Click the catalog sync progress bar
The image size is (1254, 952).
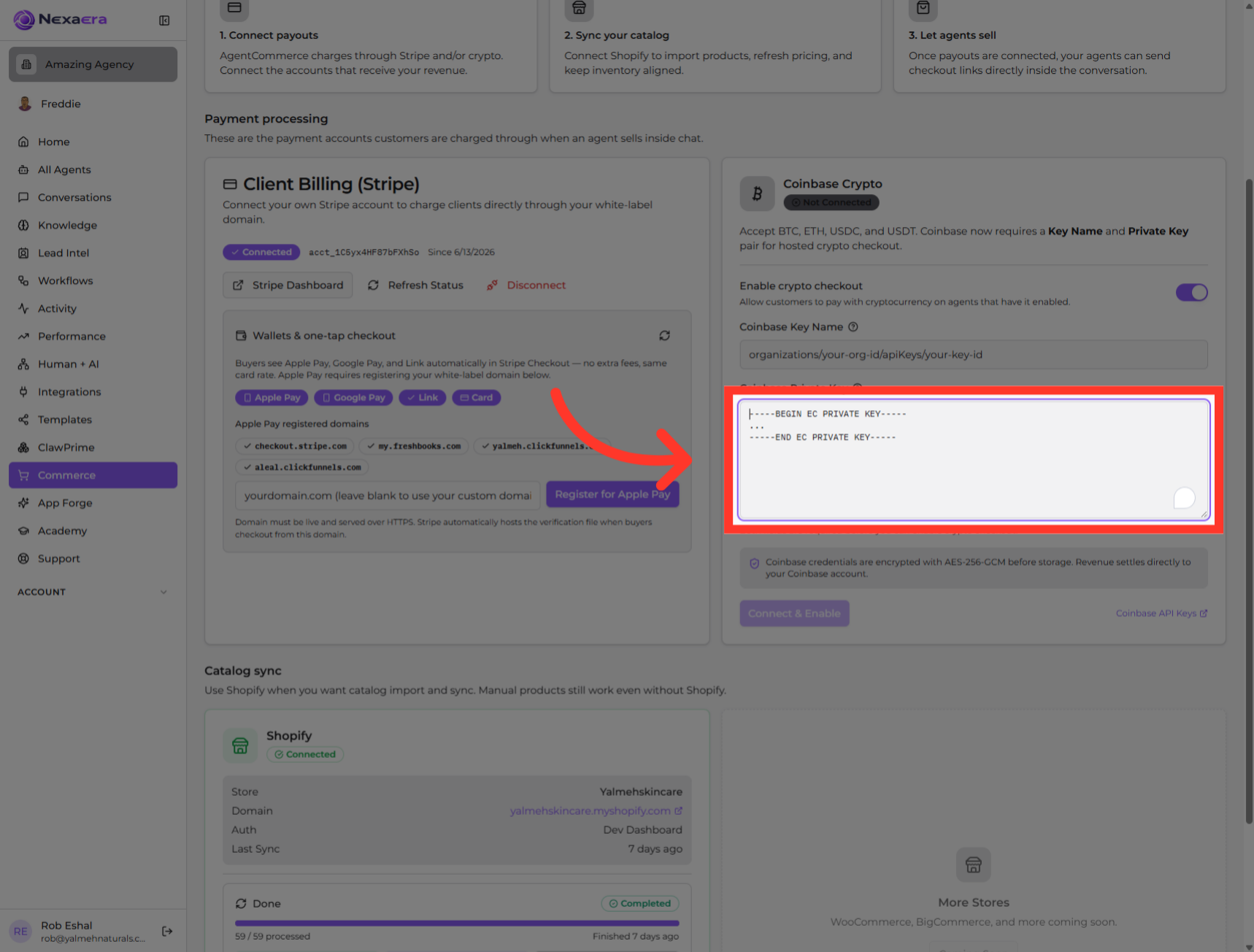[x=457, y=923]
